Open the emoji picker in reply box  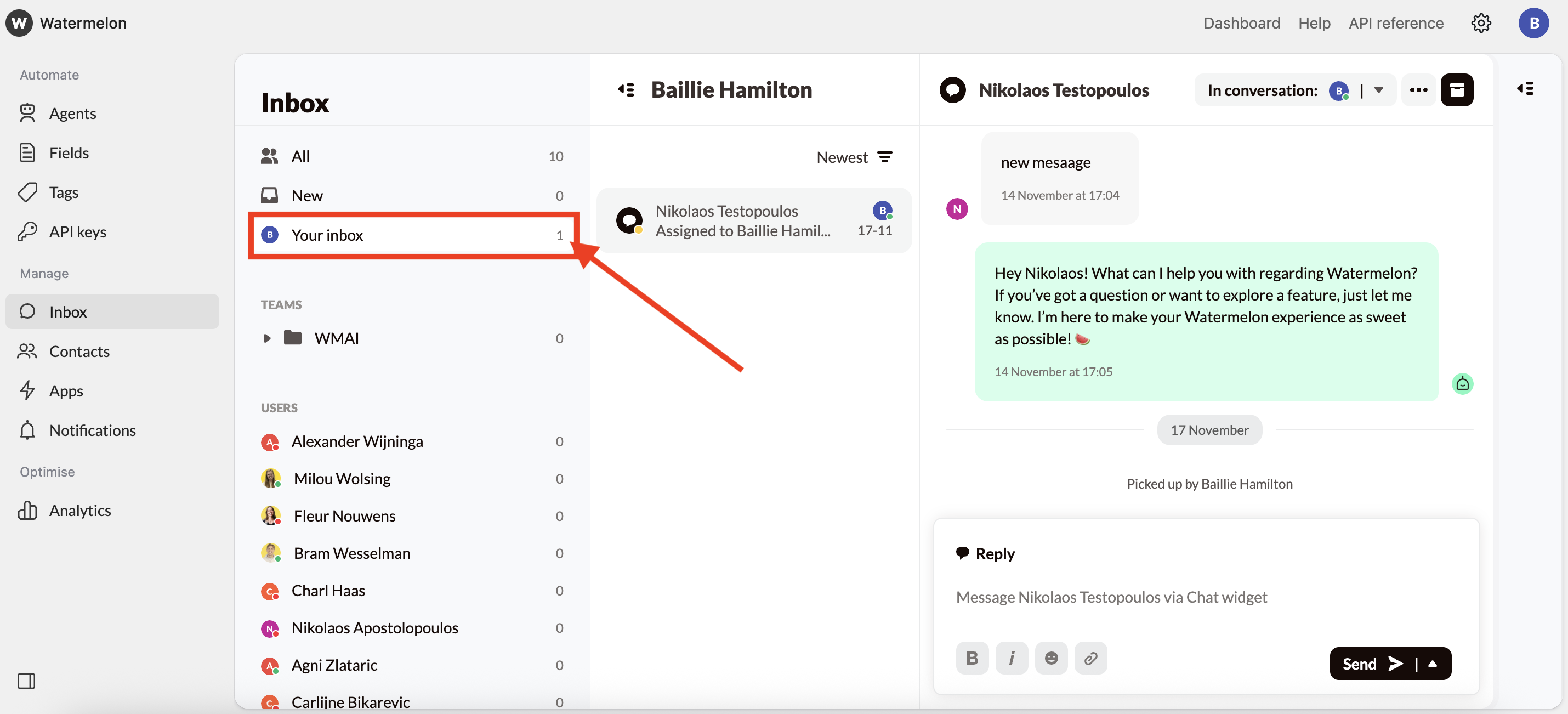(1051, 658)
